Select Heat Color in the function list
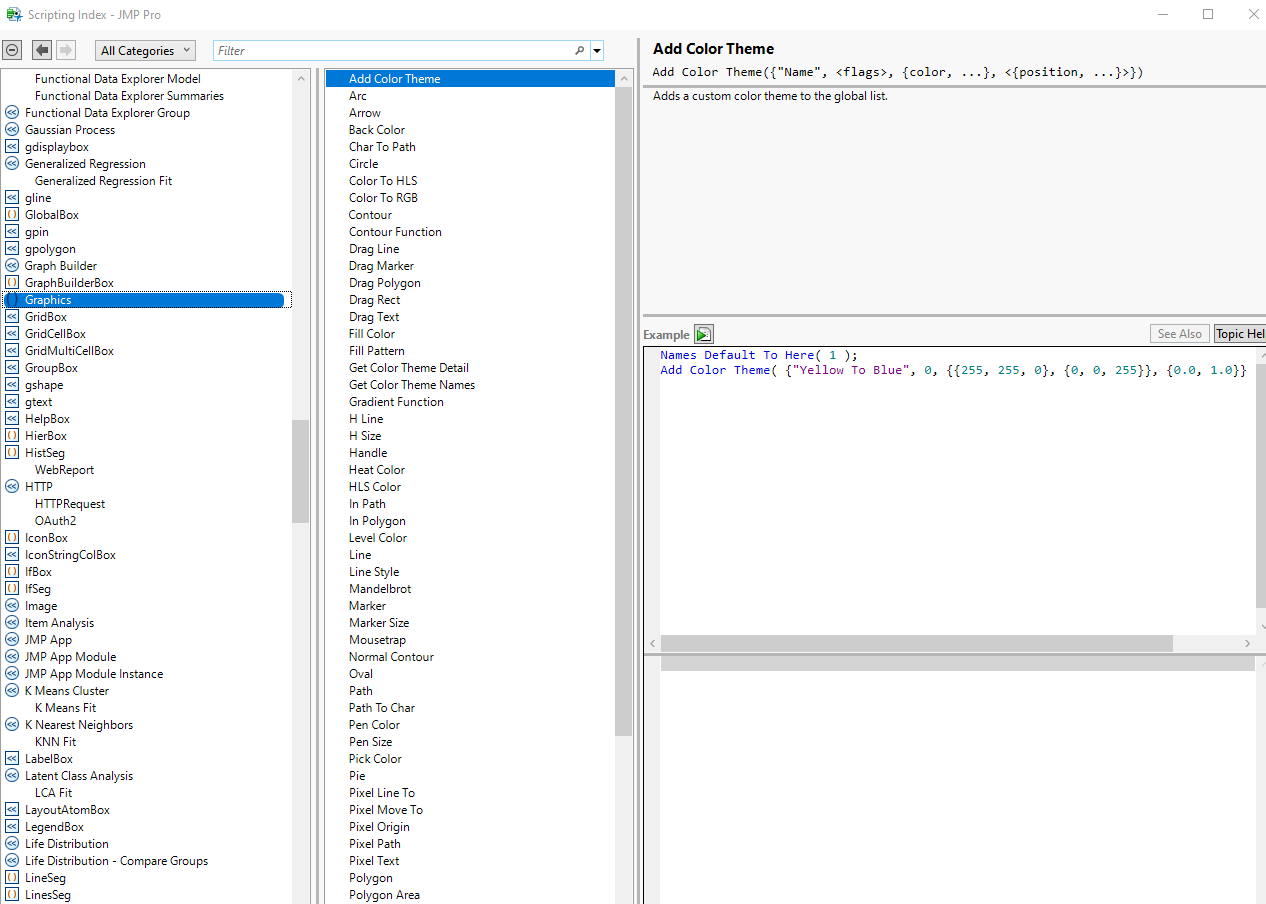1266x904 pixels. (377, 469)
